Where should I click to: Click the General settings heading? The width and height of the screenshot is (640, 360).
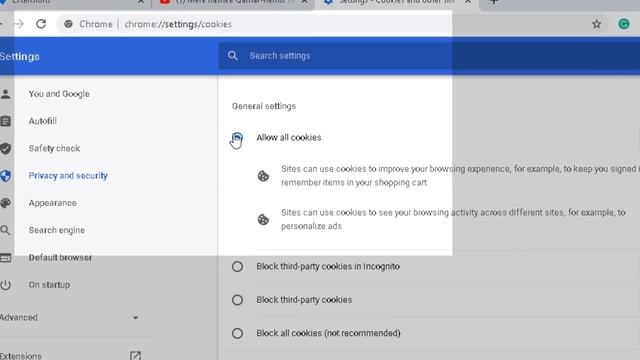(264, 106)
